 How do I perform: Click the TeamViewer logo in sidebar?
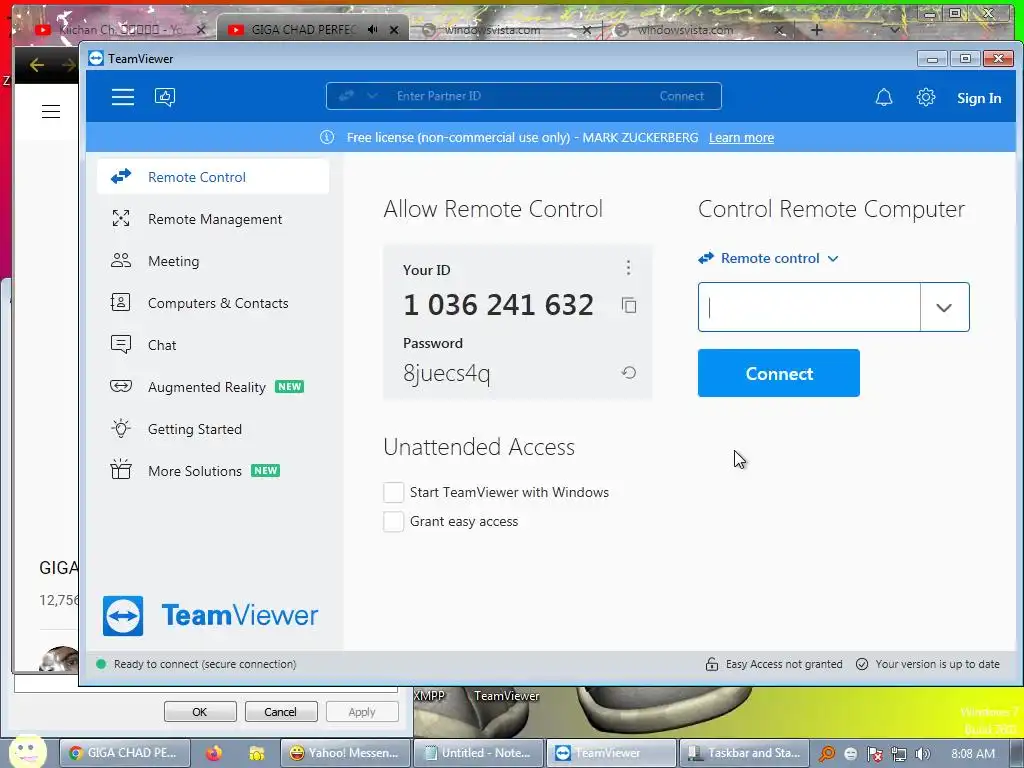(210, 615)
